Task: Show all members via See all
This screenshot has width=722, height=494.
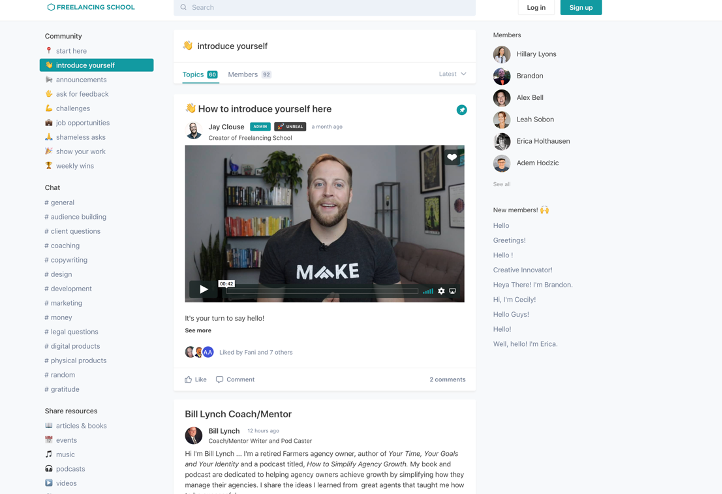Action: click(501, 184)
